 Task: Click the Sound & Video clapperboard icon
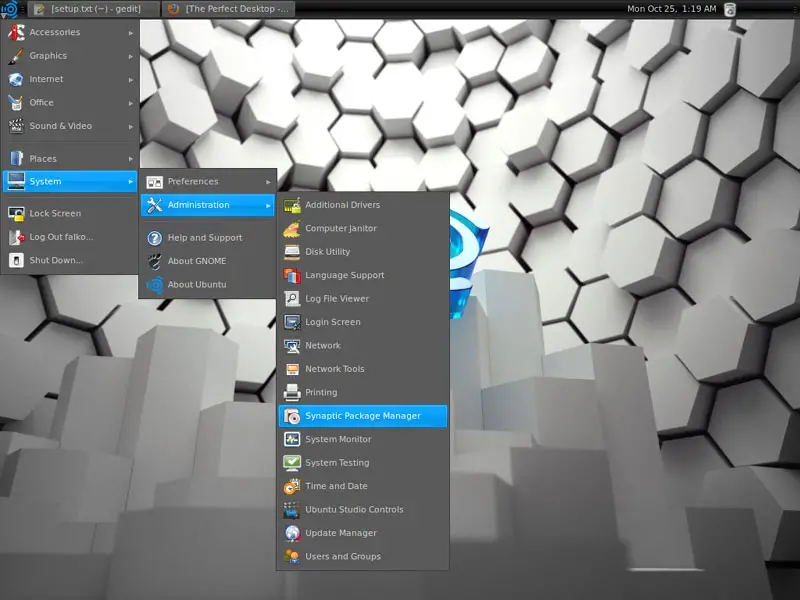point(16,126)
